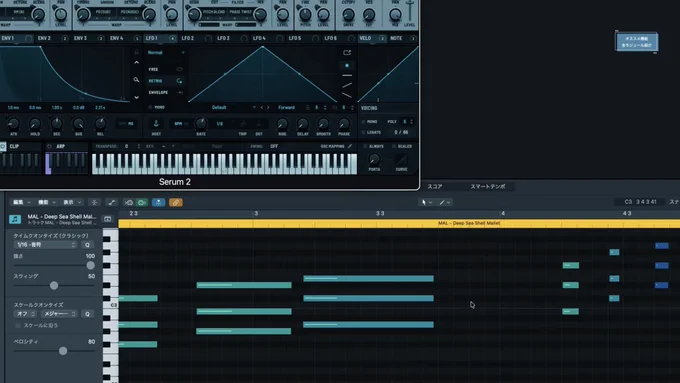The width and height of the screenshot is (680, 383).
Task: Click the MIDI region music note icon
Action: [x=15, y=219]
